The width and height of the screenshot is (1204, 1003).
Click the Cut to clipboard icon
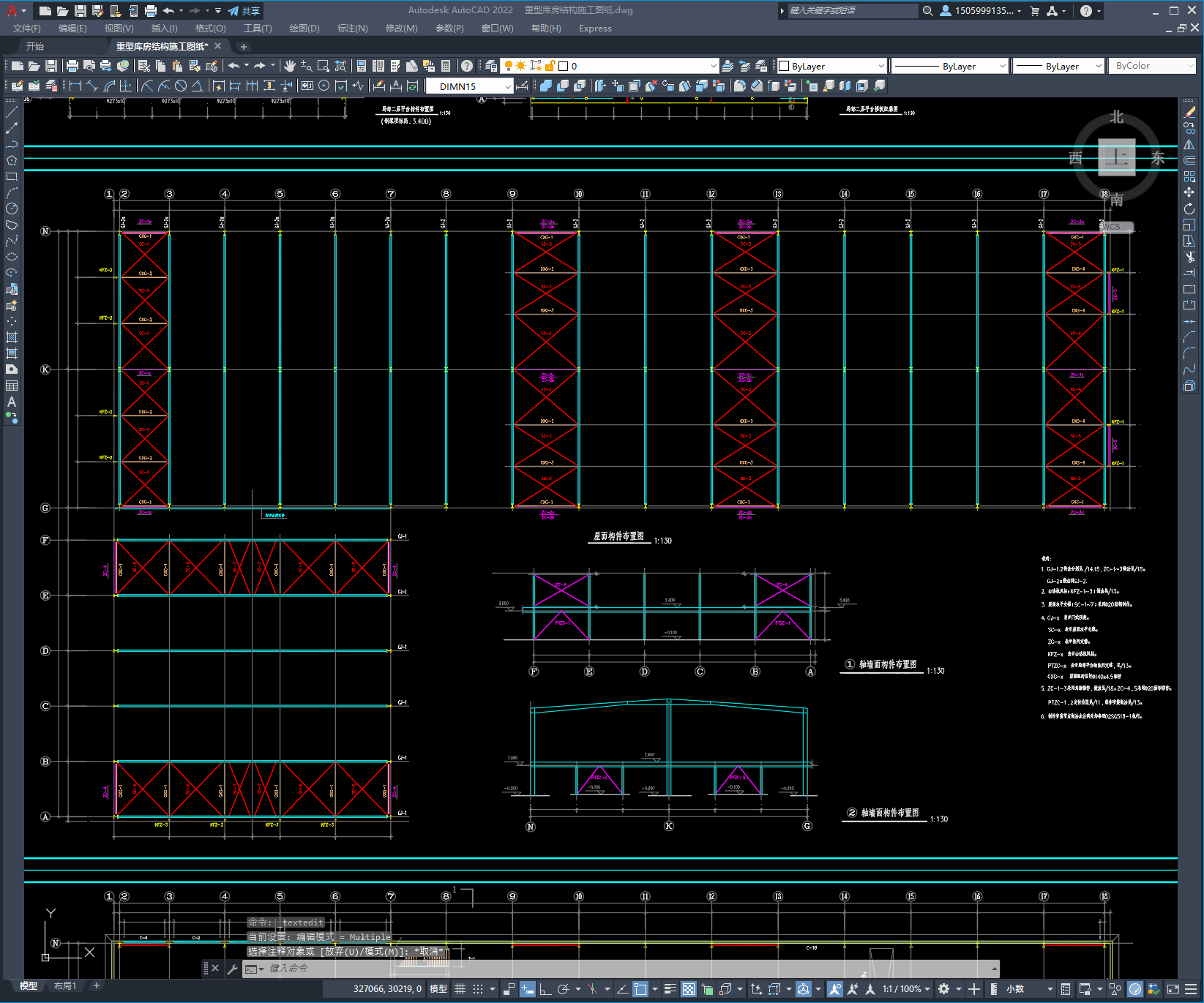point(144,66)
